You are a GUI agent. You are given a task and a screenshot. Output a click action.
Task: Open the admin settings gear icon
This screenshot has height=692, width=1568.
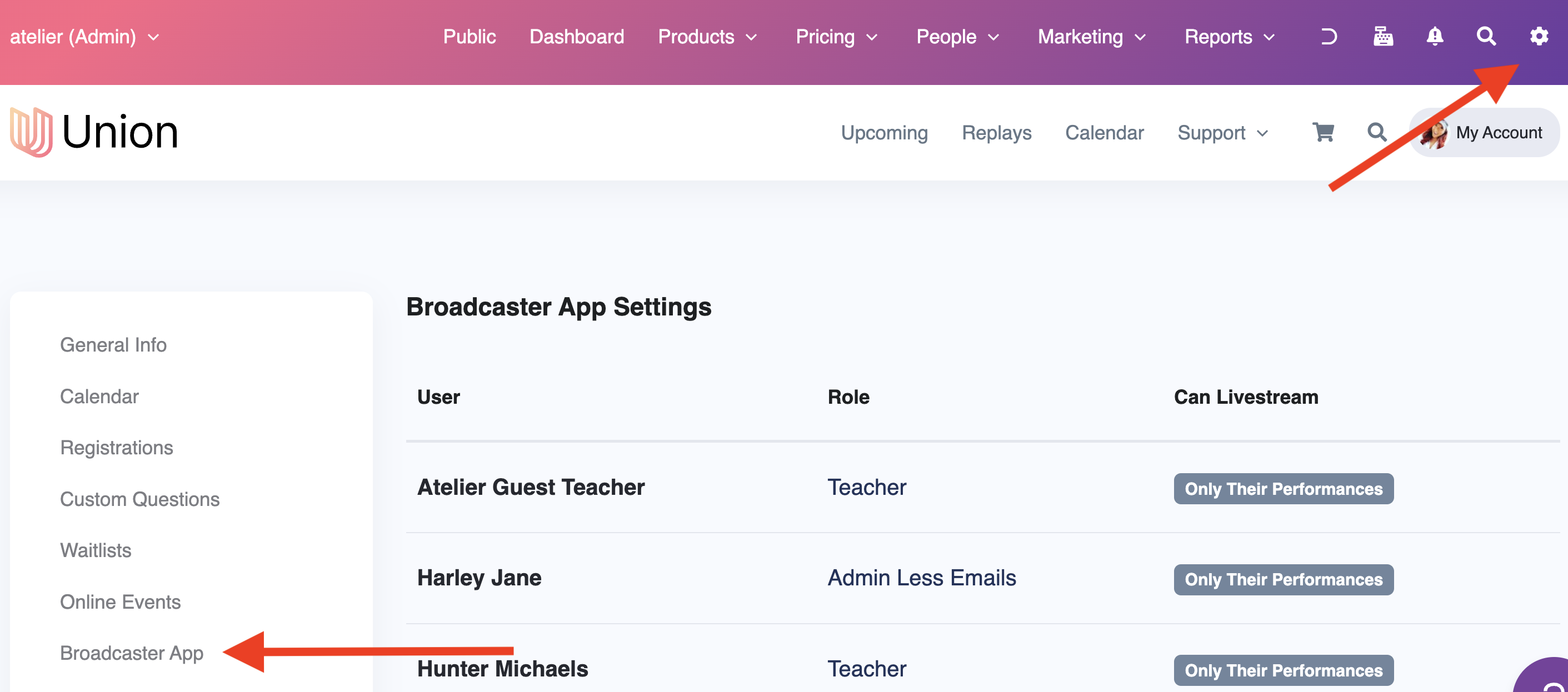[x=1539, y=37]
